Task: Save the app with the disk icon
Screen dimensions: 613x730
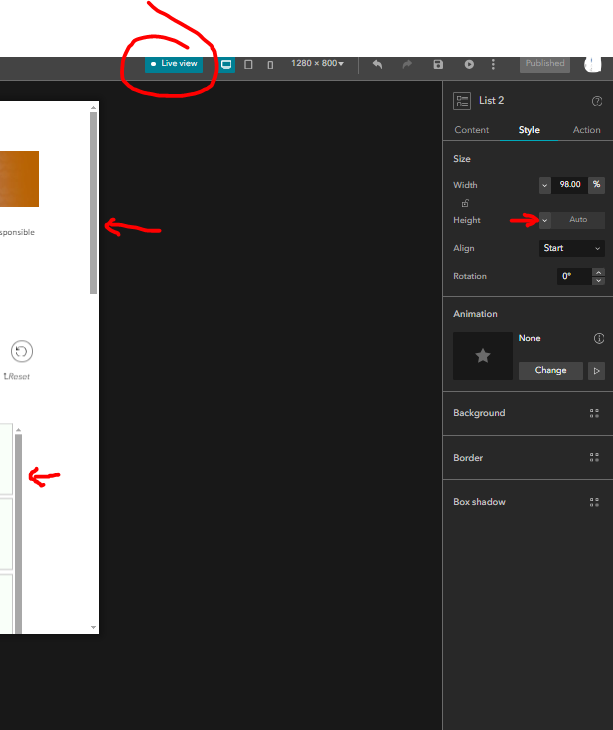Action: click(438, 64)
